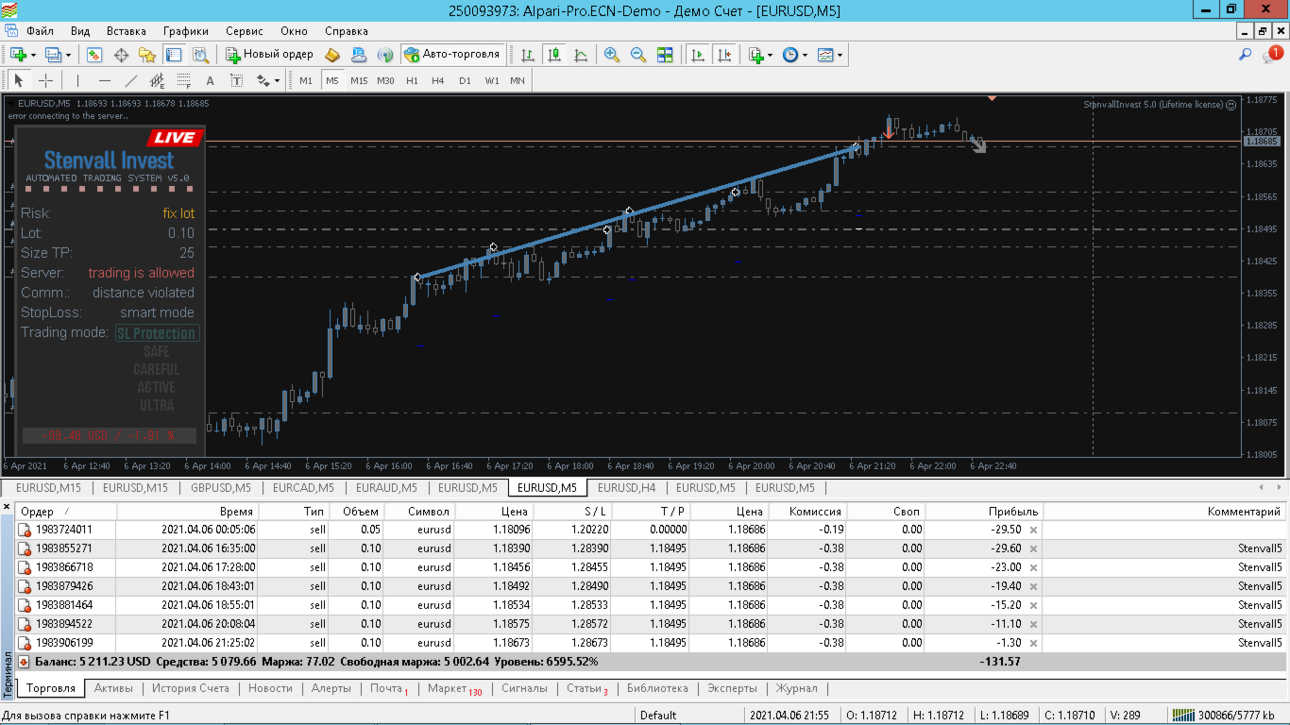The height and width of the screenshot is (725, 1290).
Task: Switch timeframe to D1
Action: pos(465,80)
